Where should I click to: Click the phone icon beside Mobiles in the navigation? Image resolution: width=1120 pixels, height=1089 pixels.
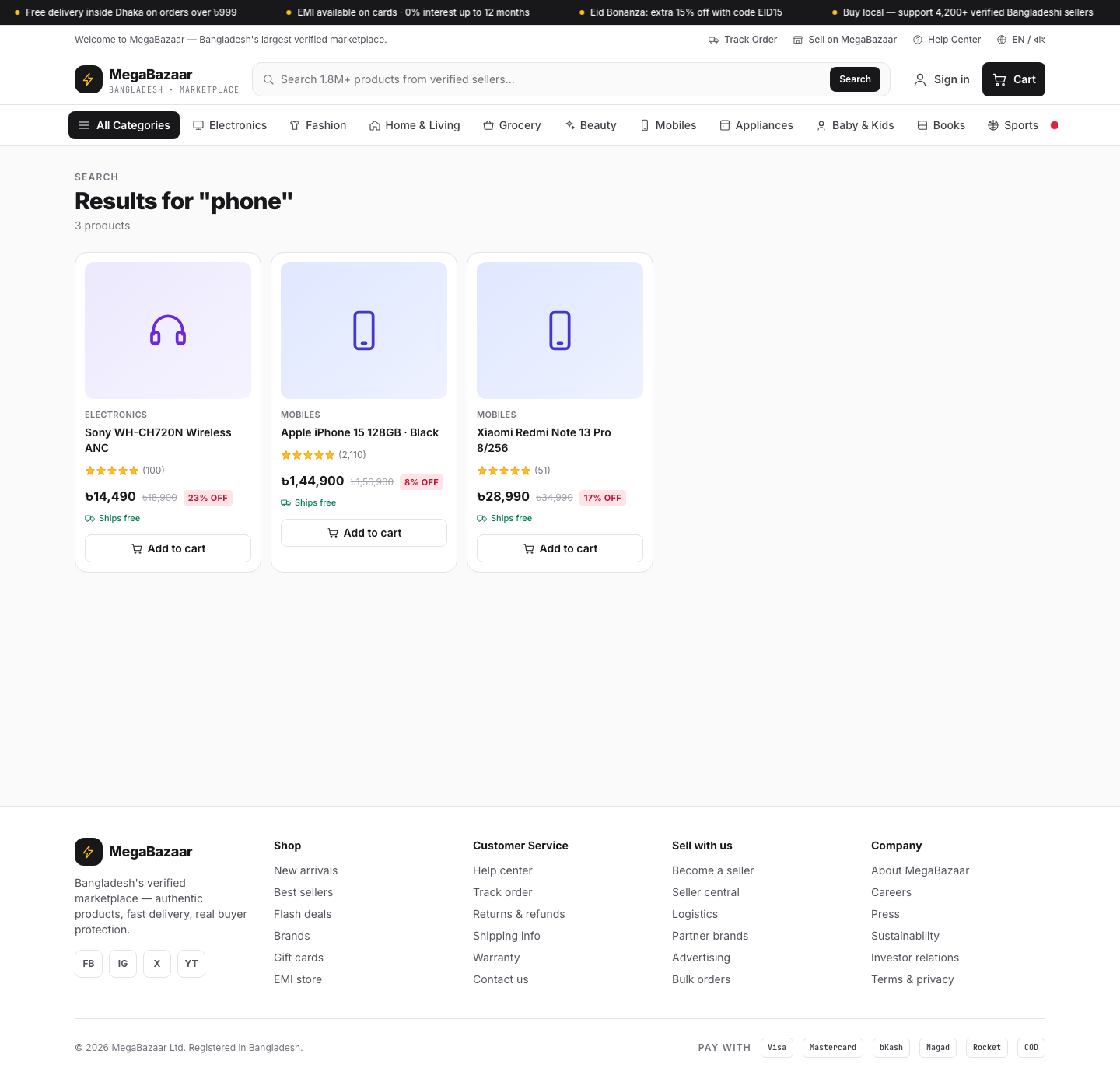click(x=645, y=125)
